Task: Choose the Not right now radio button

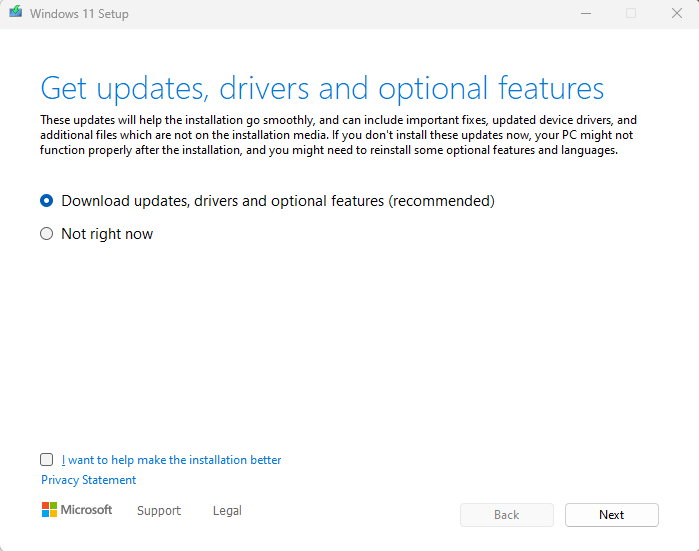Action: 46,234
